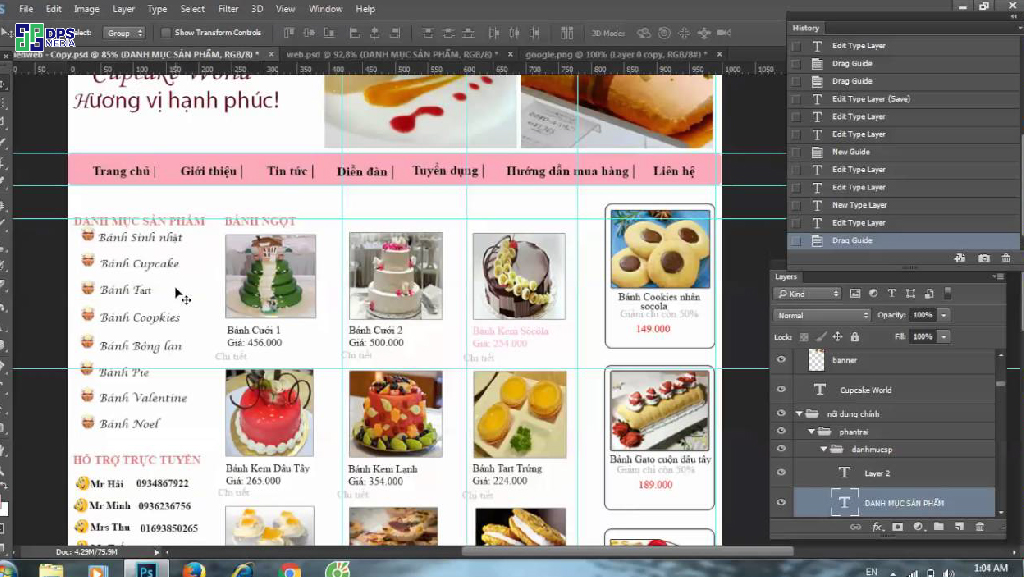Click Align left edges icon
This screenshot has height=577, width=1024.
(355, 33)
